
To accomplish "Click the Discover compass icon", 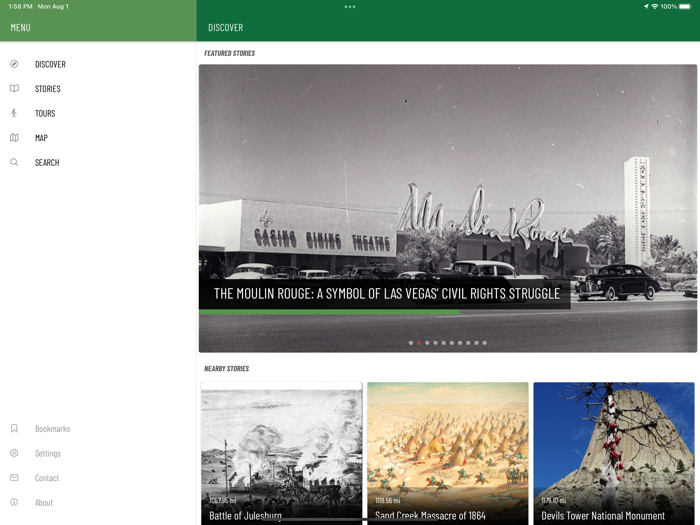I will 14,64.
